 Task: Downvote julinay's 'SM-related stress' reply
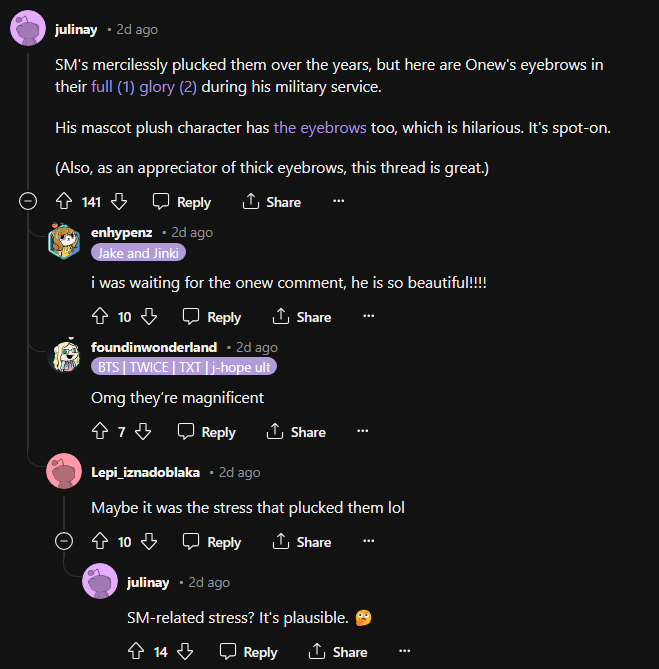point(185,652)
